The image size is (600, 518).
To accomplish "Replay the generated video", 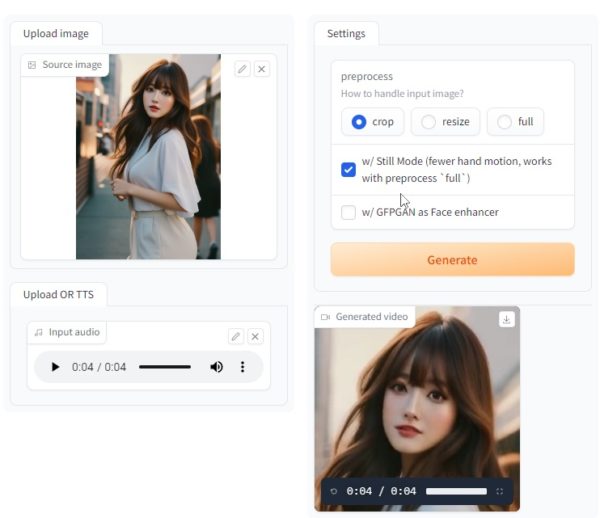I will click(334, 491).
